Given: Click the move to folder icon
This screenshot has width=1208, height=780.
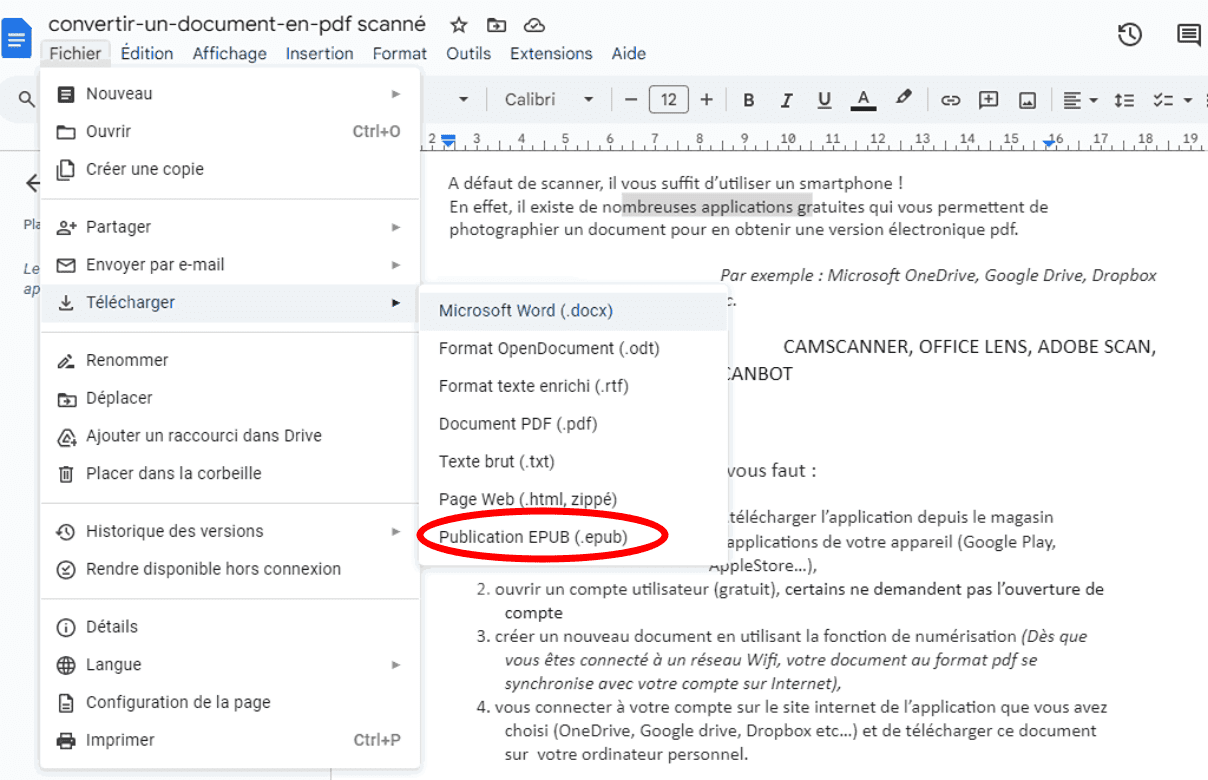Looking at the screenshot, I should click(496, 24).
